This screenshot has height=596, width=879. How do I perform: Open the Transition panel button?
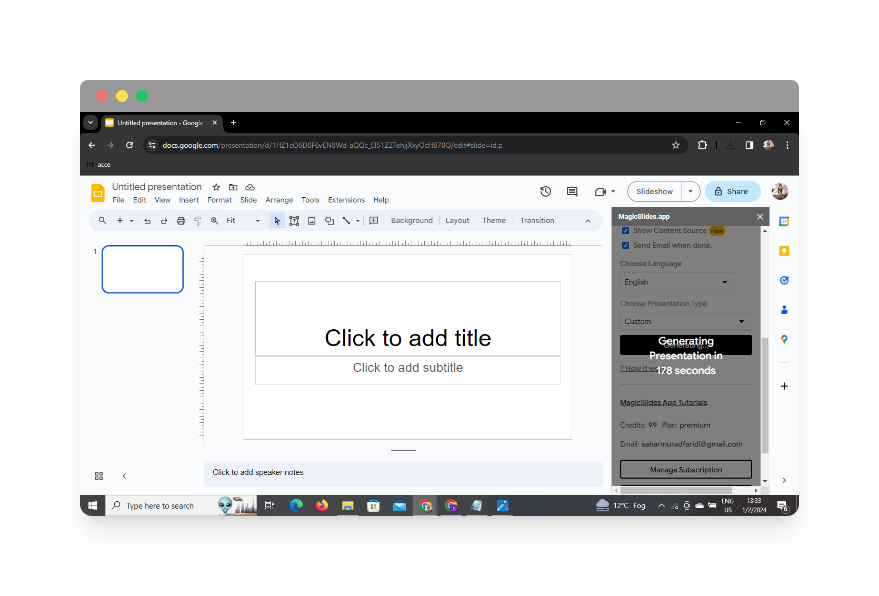(537, 221)
